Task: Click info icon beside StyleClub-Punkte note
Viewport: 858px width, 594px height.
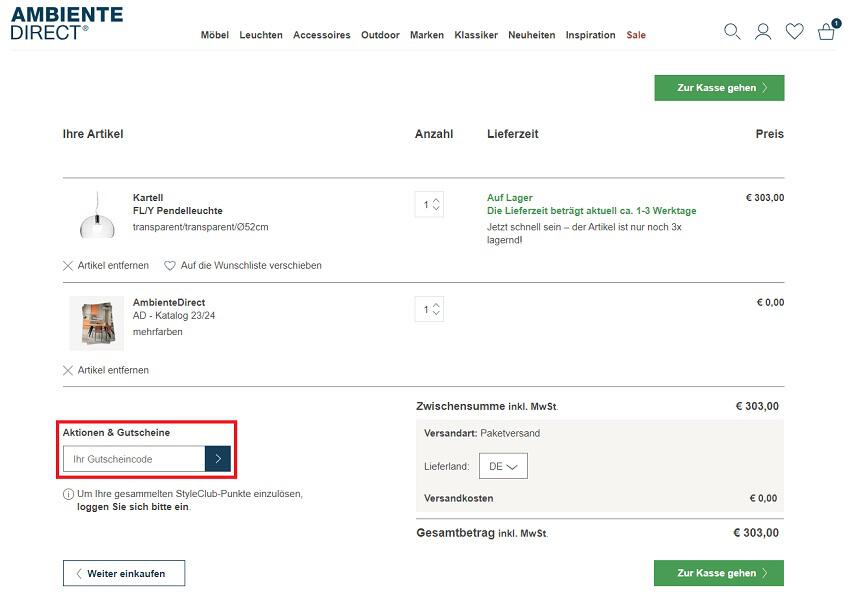Action: click(68, 494)
